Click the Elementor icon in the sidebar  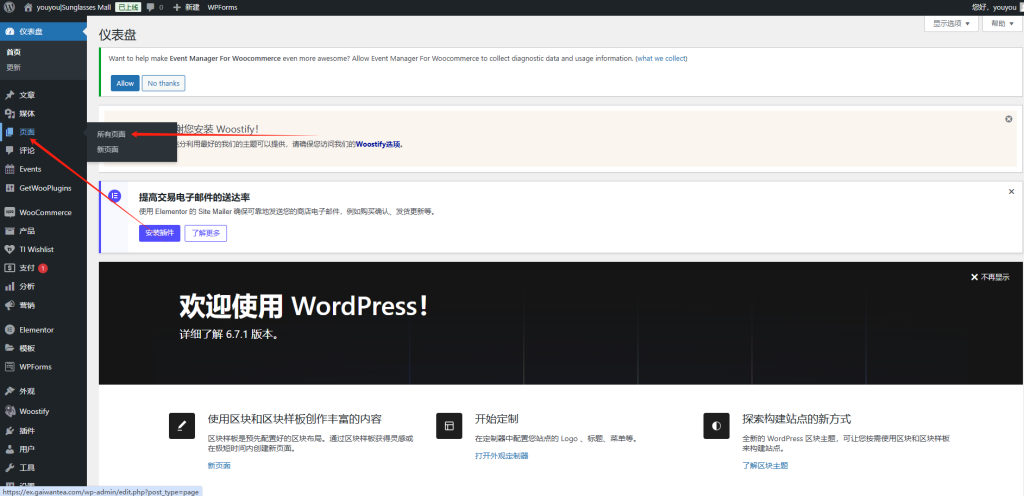(x=9, y=330)
